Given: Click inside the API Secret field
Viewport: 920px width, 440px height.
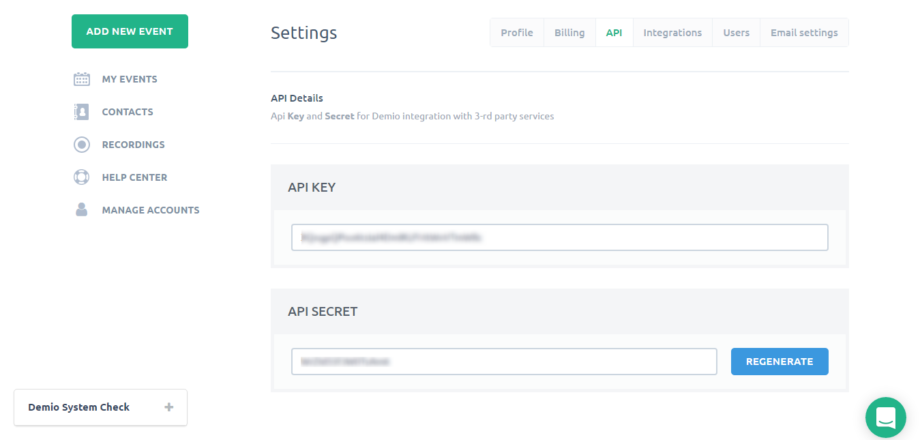Looking at the screenshot, I should pos(503,361).
